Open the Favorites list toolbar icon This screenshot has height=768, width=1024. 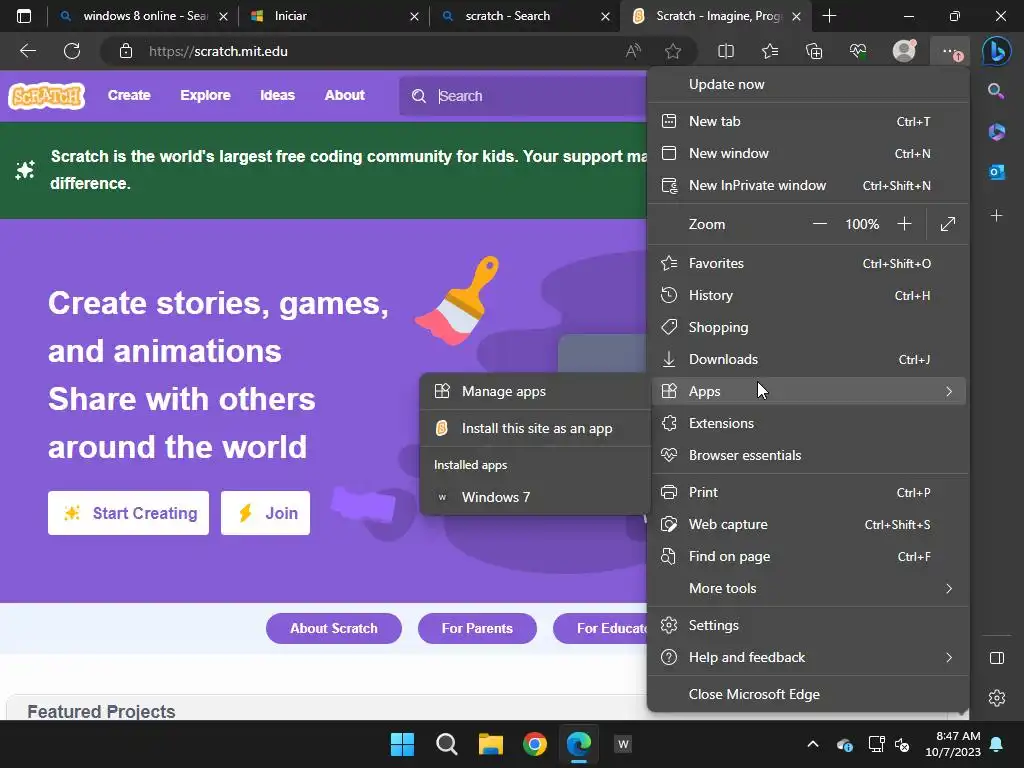pos(770,51)
